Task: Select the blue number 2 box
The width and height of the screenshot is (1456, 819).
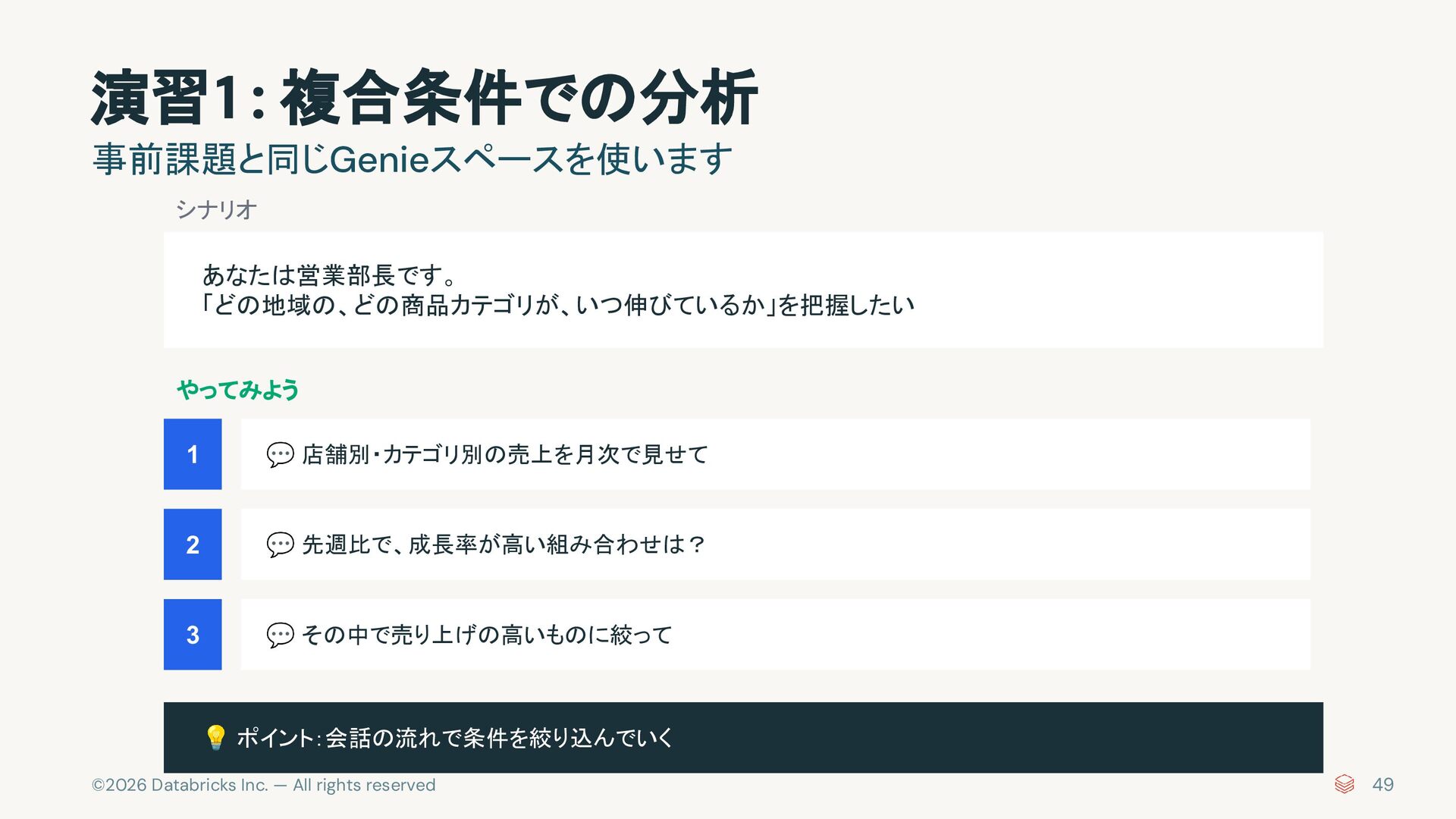Action: point(193,544)
